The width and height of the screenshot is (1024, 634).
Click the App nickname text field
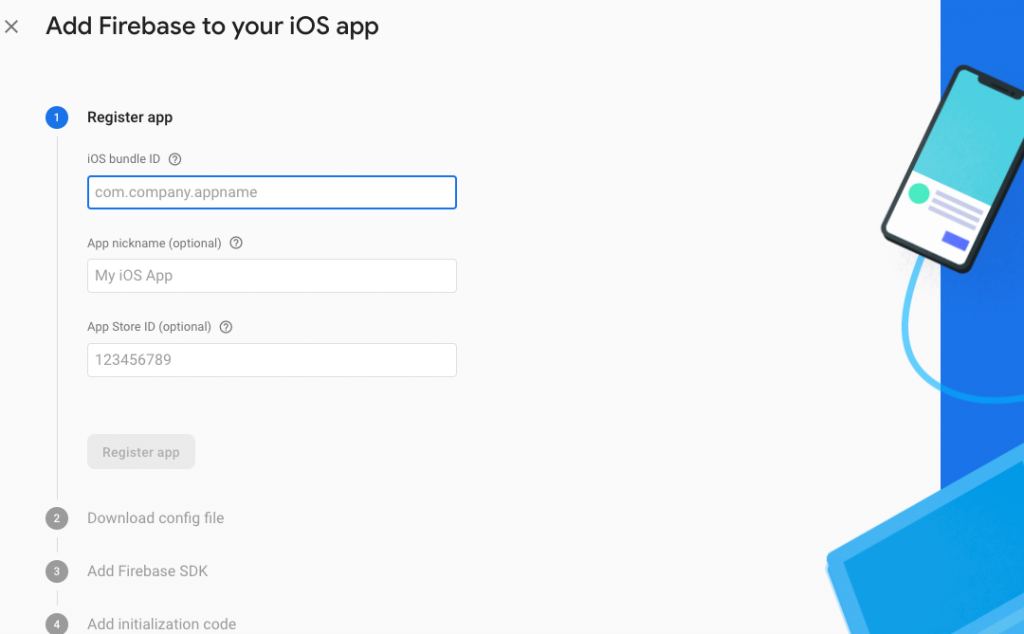click(272, 276)
